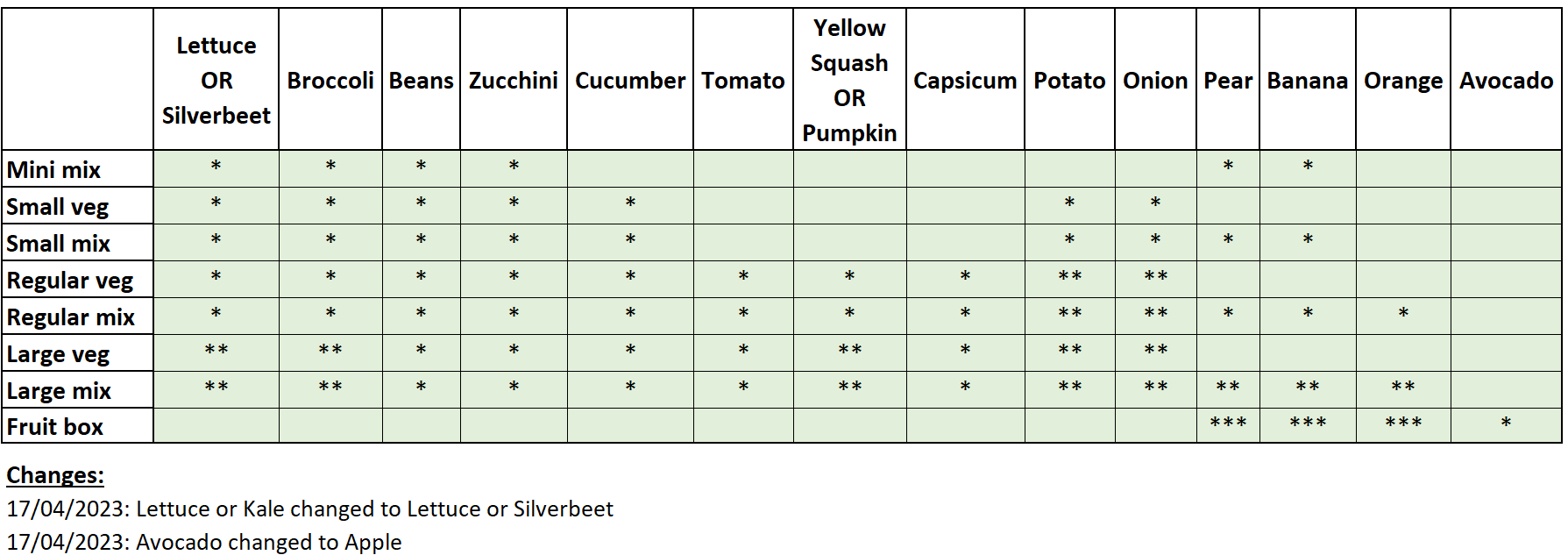Select the Avocado changed to Apple note
1568x555 pixels.
pyautogui.click(x=203, y=542)
